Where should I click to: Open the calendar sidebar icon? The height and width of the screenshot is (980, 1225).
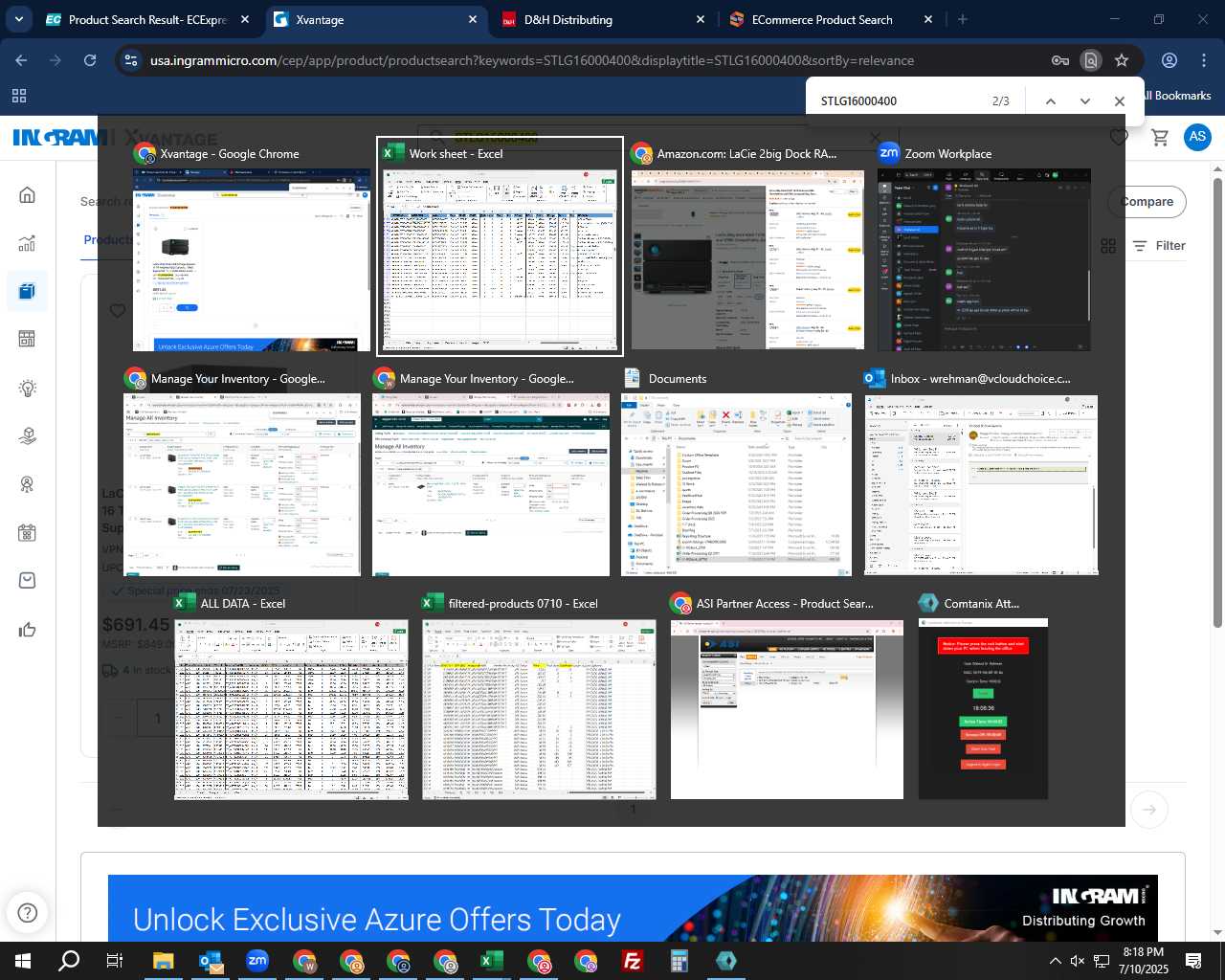click(x=27, y=532)
